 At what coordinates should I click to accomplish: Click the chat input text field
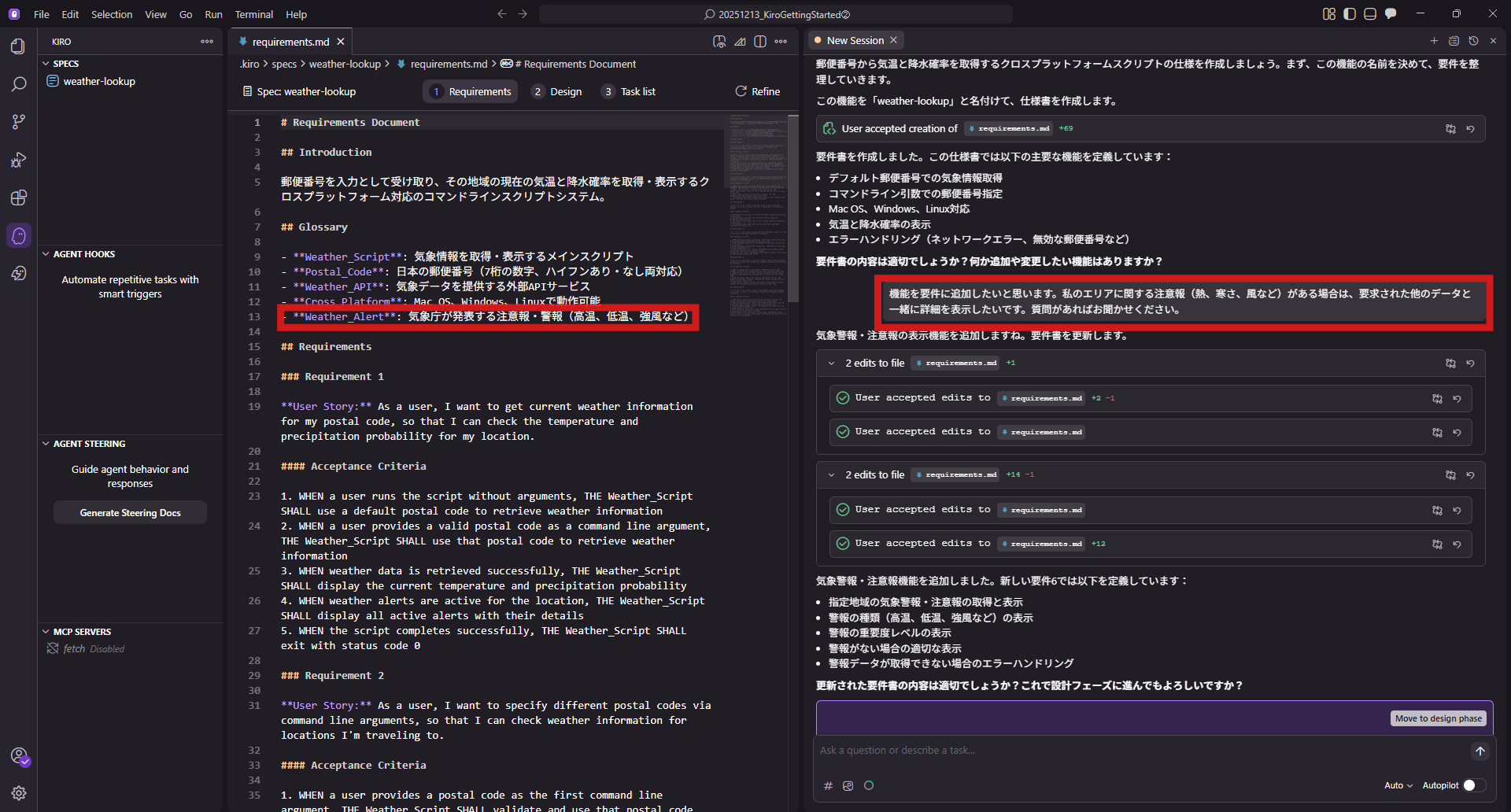[1141, 751]
